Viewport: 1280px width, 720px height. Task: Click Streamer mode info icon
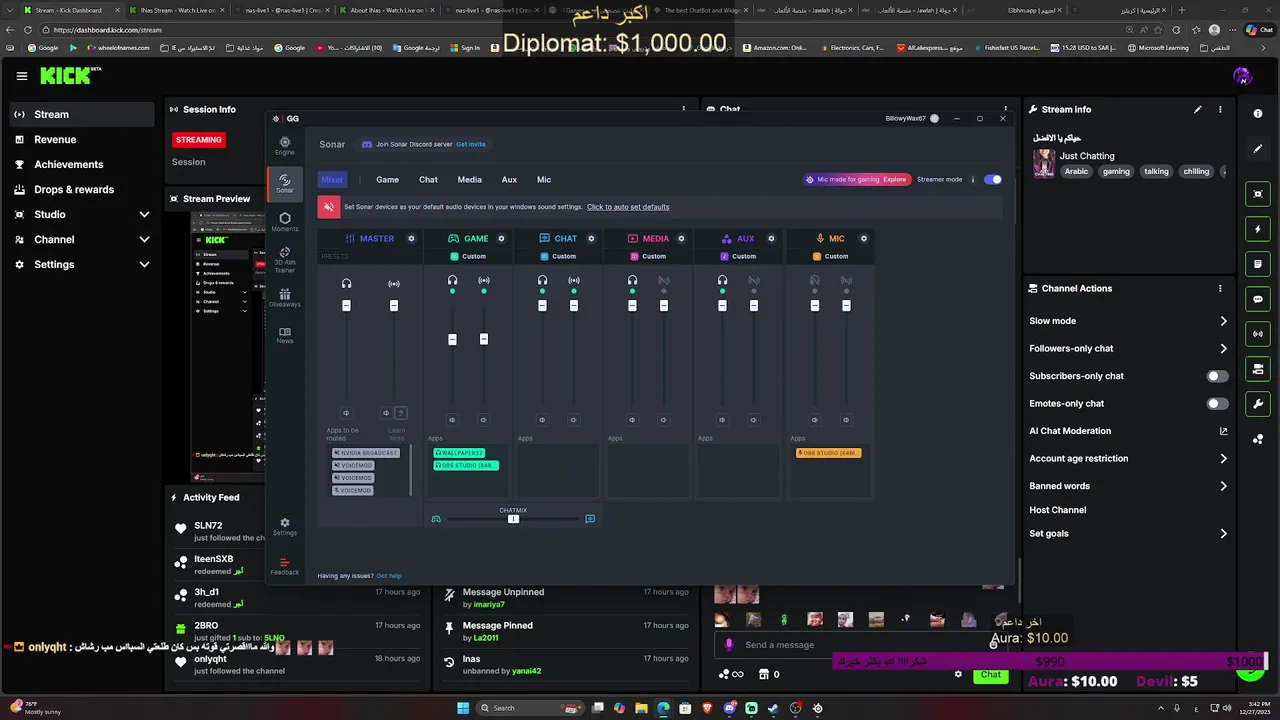pyautogui.click(x=973, y=180)
